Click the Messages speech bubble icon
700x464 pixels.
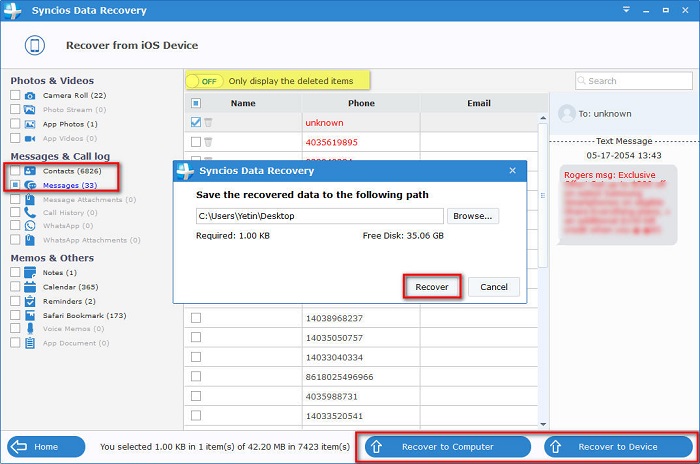[x=30, y=185]
